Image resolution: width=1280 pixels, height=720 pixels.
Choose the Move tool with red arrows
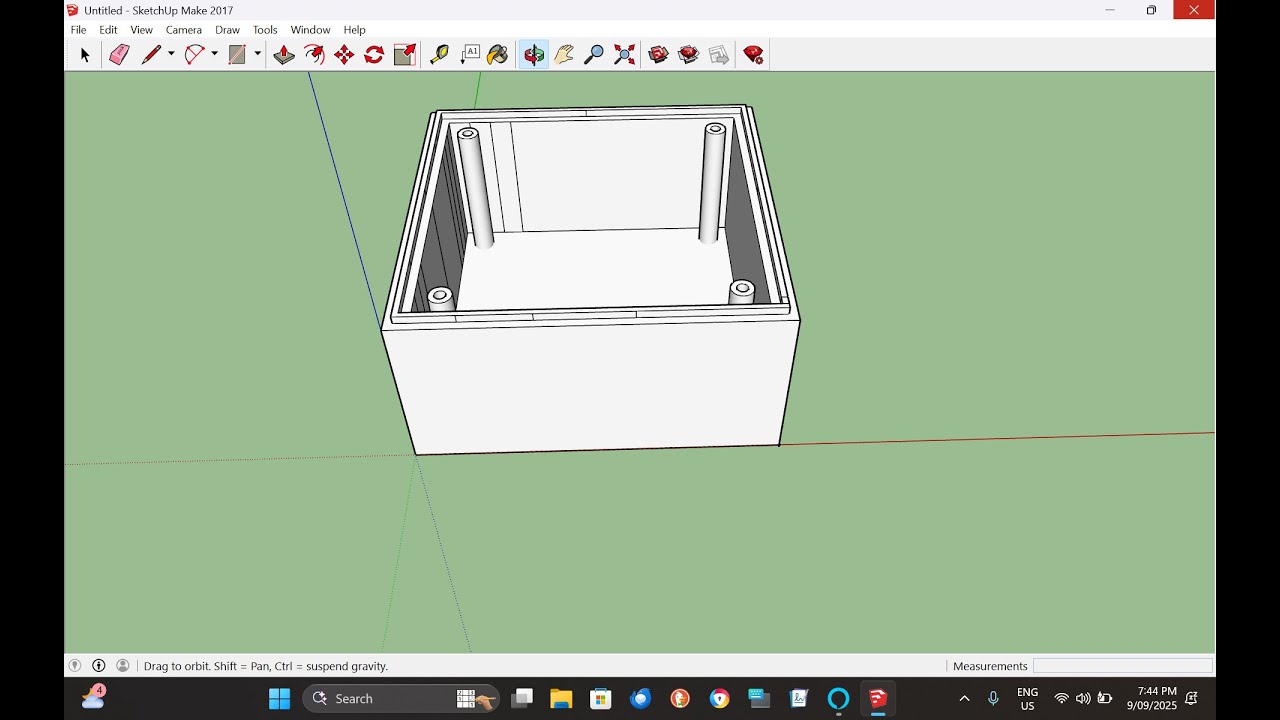344,55
